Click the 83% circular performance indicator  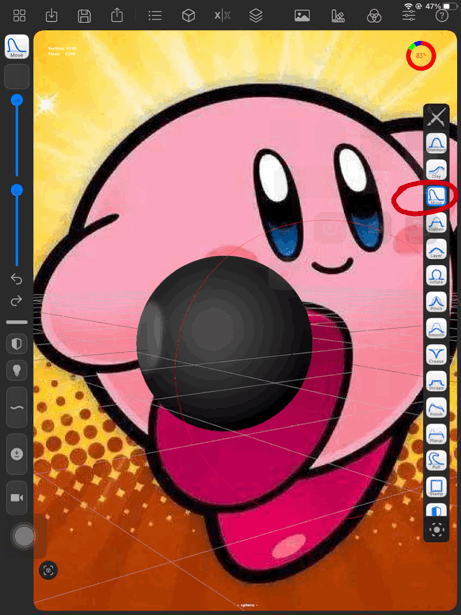(421, 56)
